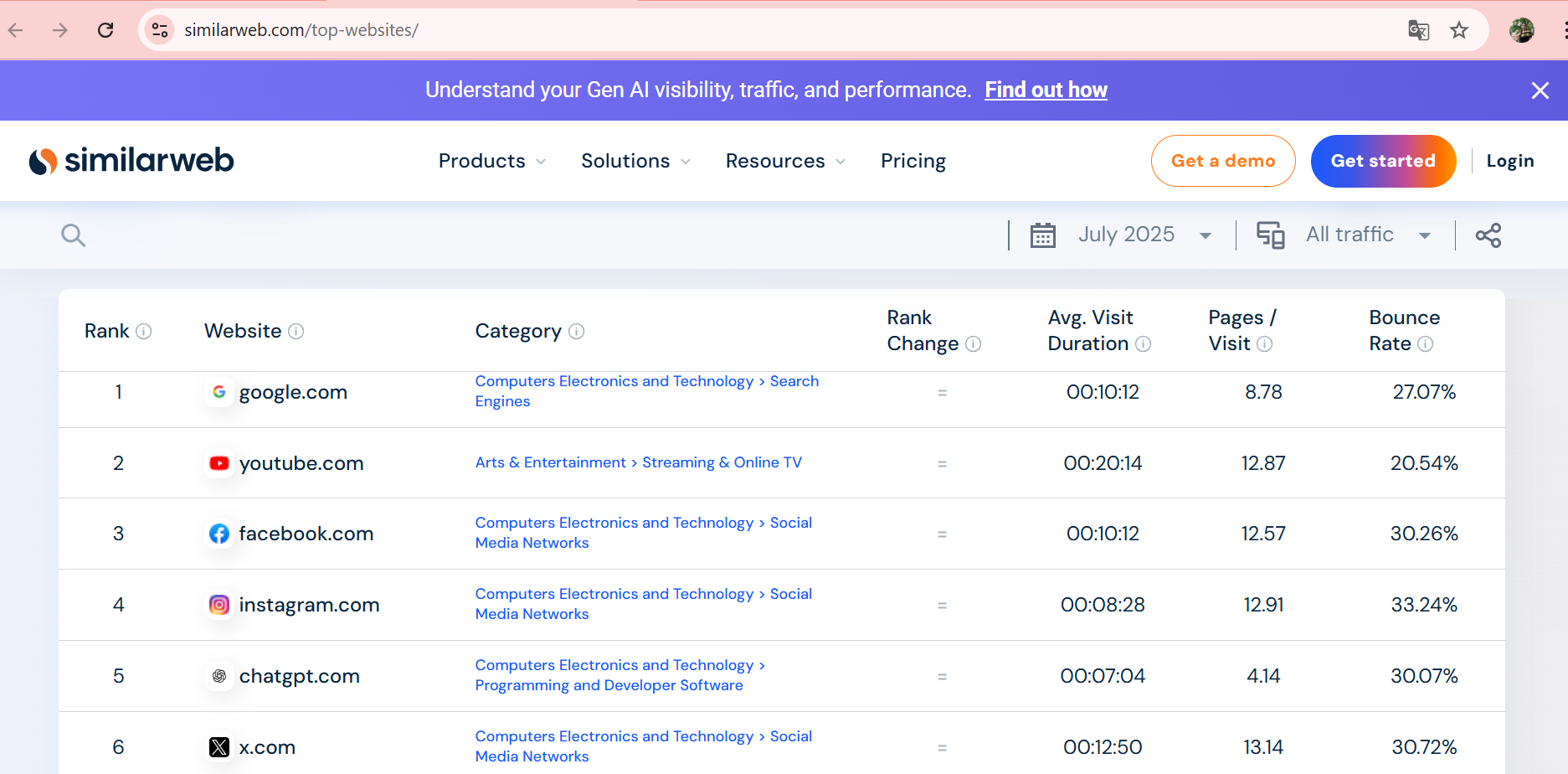Click the share icon in the filter bar

point(1488,235)
